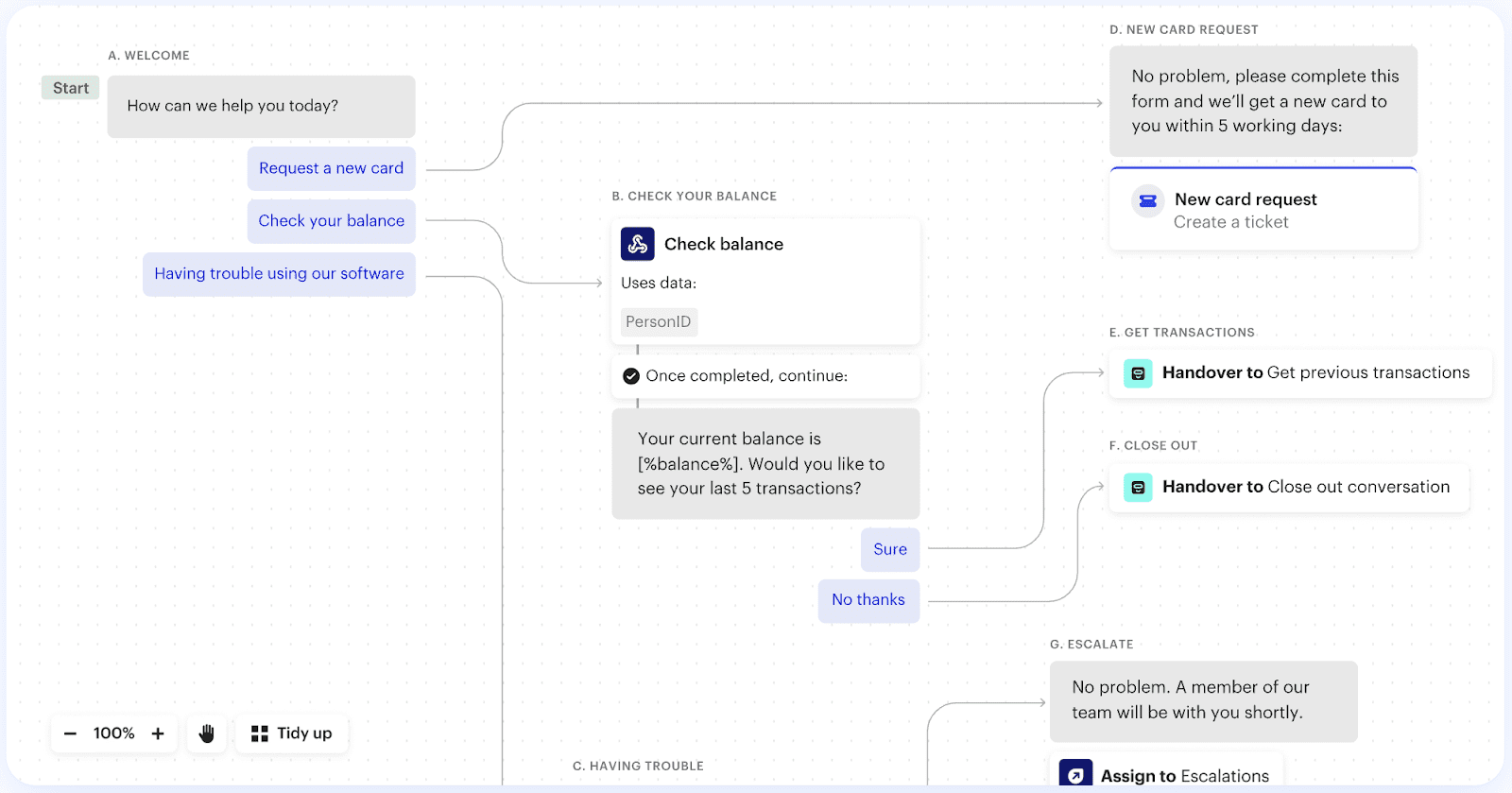The width and height of the screenshot is (1512, 793).
Task: Click the Check balance webhook icon
Action: (638, 244)
